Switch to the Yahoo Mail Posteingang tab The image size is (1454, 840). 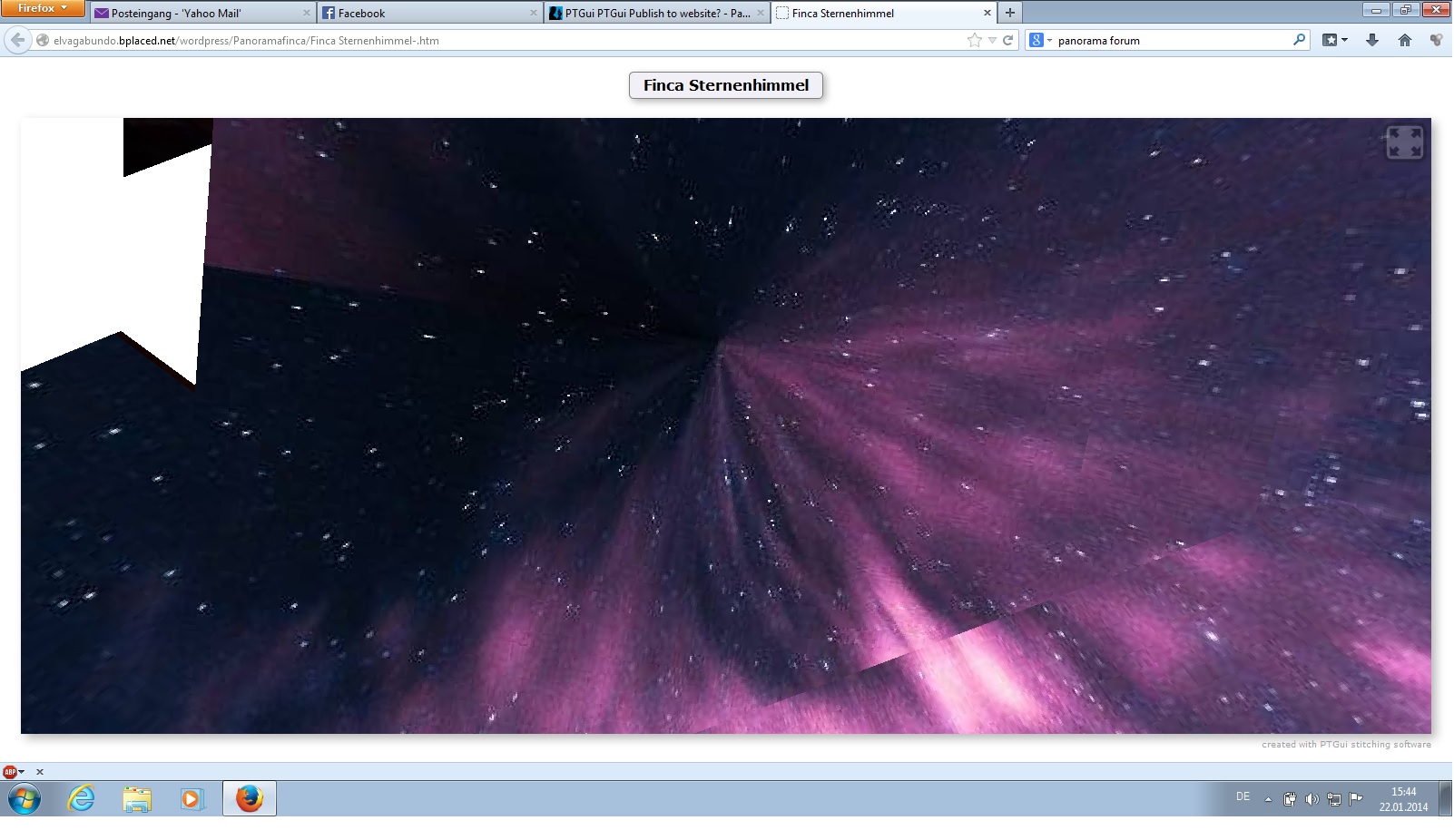pyautogui.click(x=201, y=13)
